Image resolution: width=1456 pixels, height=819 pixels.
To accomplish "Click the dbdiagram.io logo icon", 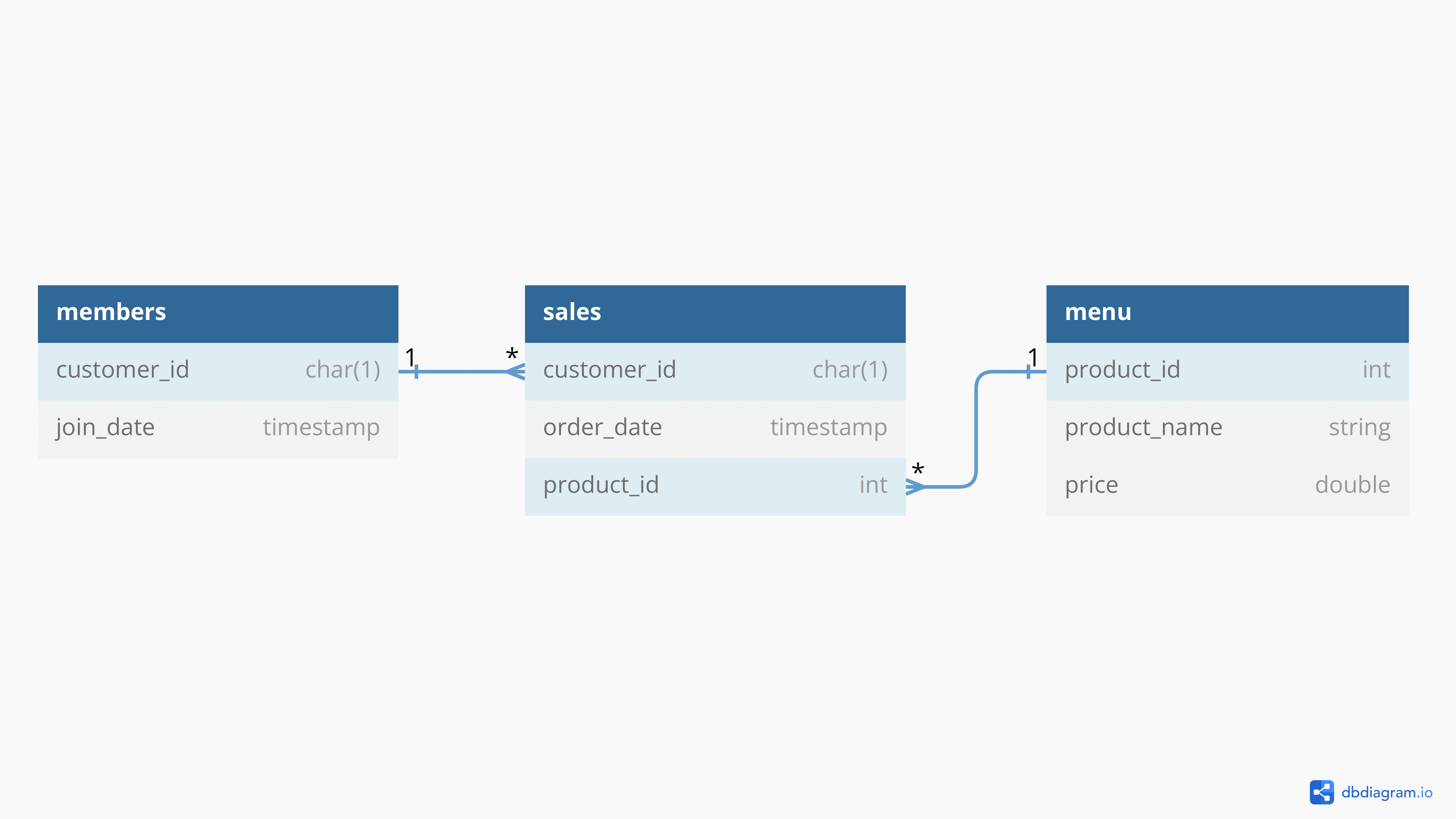I will point(1321,792).
